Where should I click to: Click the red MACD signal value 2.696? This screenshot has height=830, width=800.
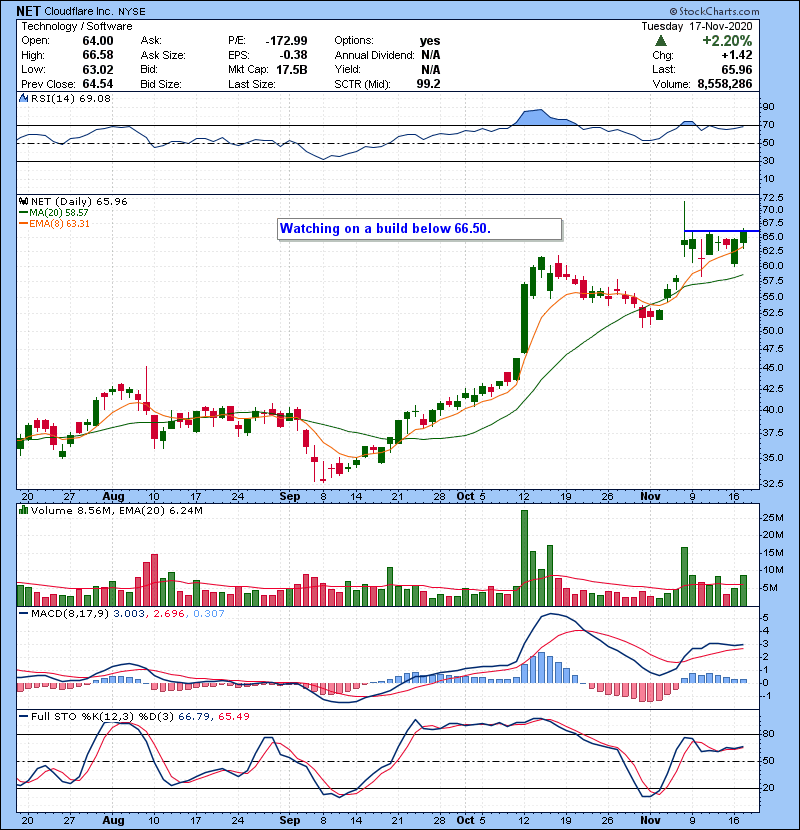(169, 613)
